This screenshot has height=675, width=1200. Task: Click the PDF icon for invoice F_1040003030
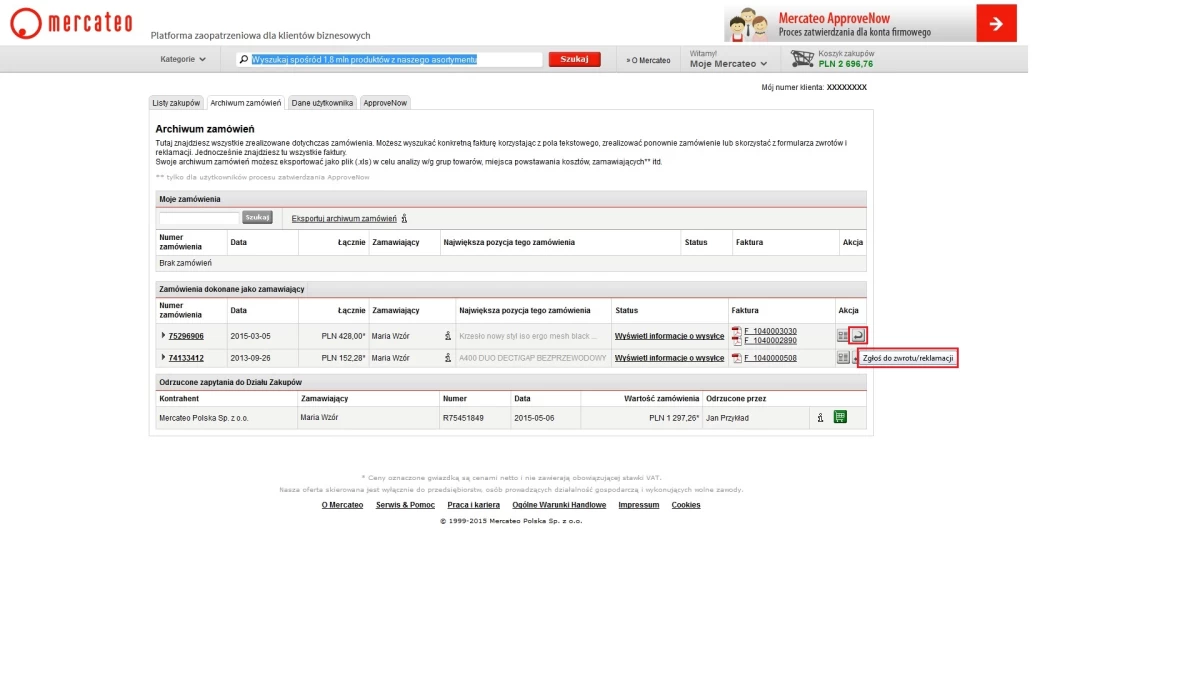(737, 331)
